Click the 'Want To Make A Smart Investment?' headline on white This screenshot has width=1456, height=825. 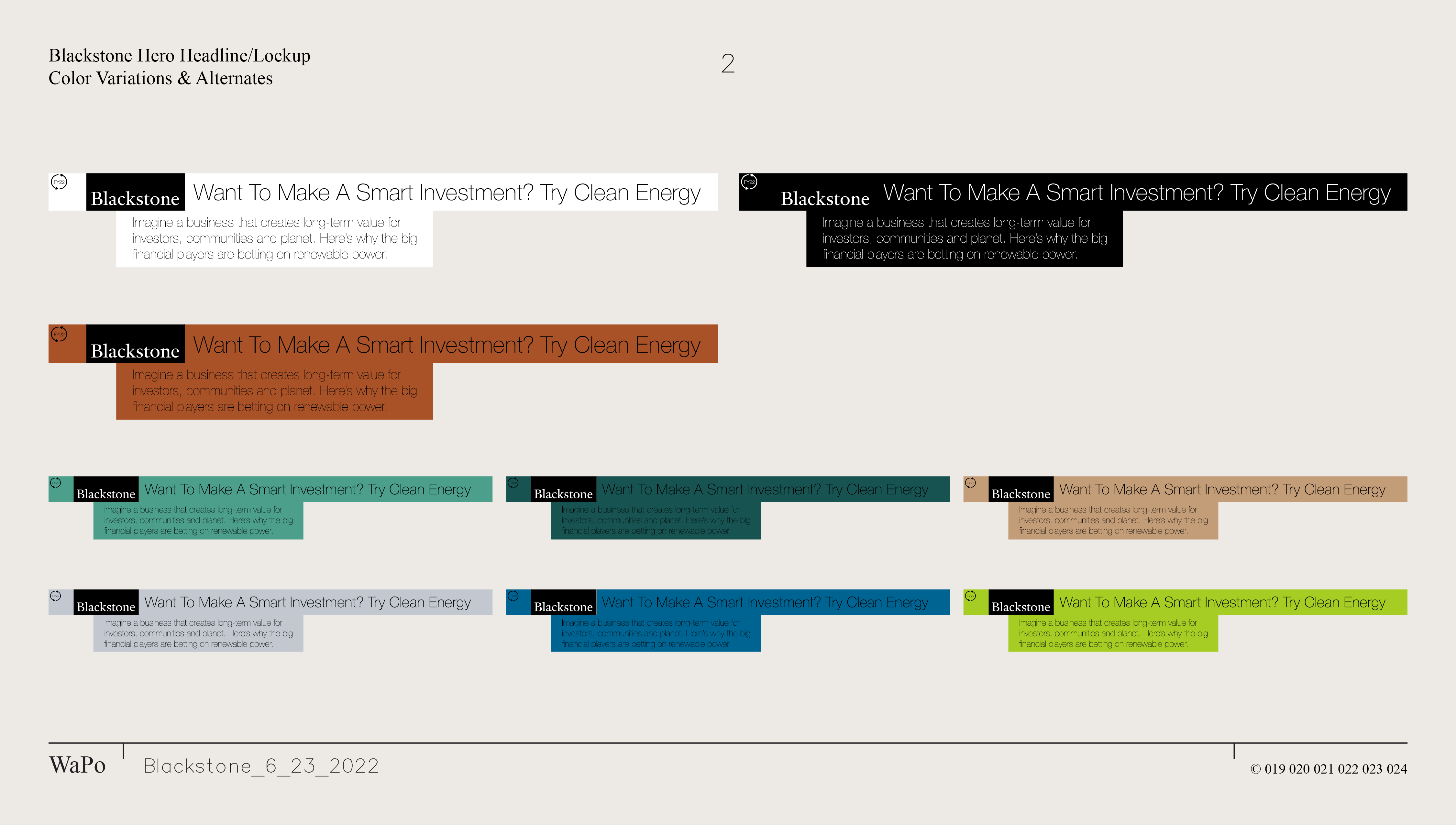pos(363,192)
